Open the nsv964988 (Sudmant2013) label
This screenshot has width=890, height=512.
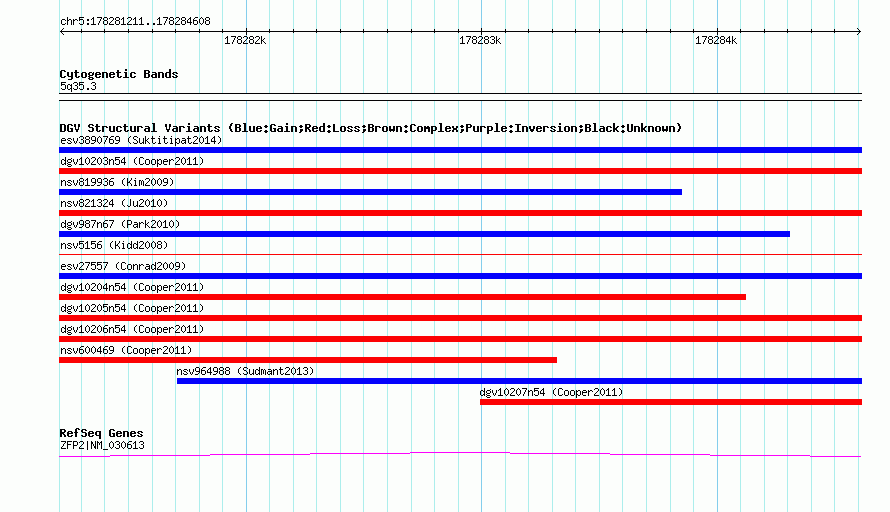click(245, 371)
